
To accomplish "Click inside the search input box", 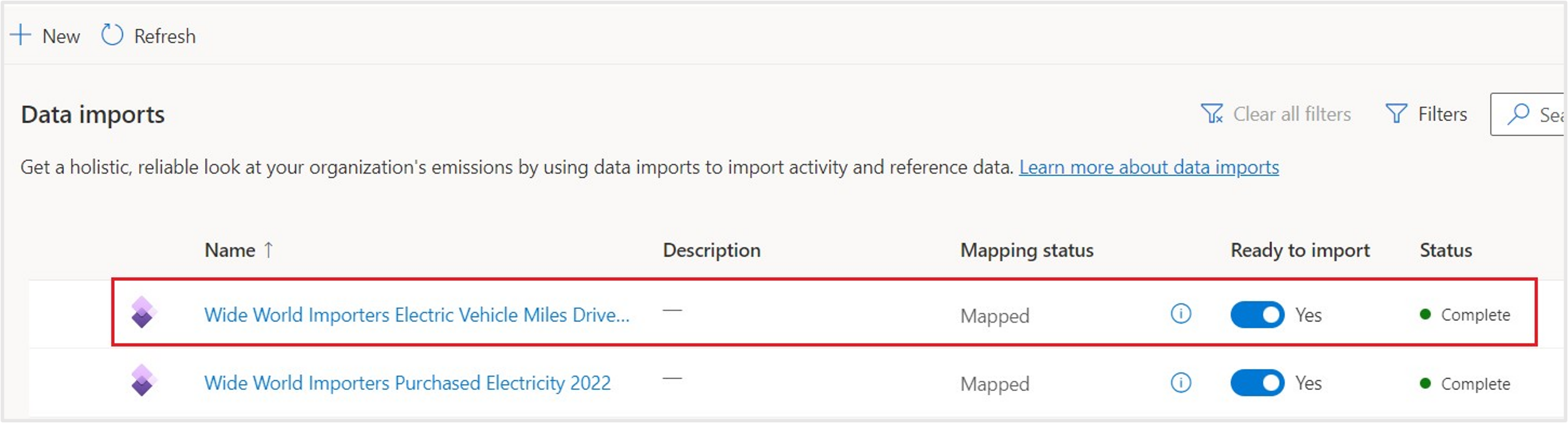I will (1550, 115).
